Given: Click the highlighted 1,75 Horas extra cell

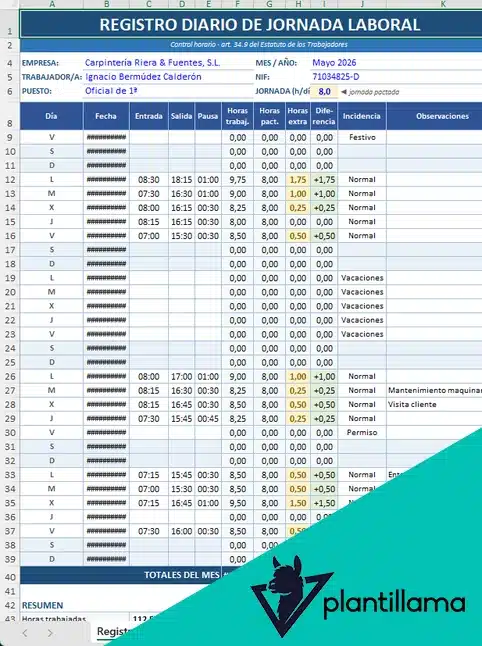Looking at the screenshot, I should [297, 180].
